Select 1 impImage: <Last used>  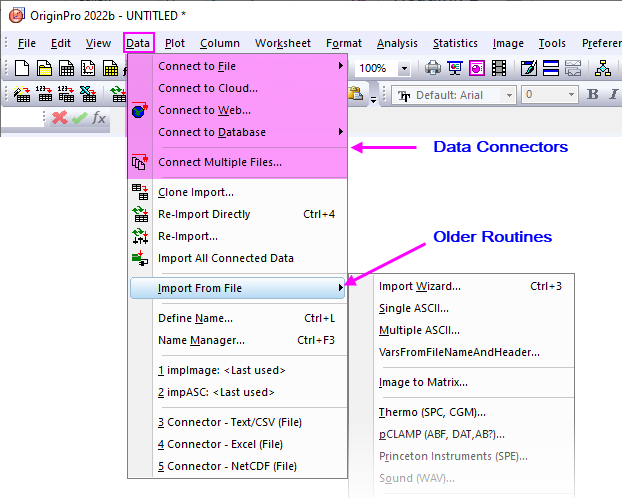point(237,370)
